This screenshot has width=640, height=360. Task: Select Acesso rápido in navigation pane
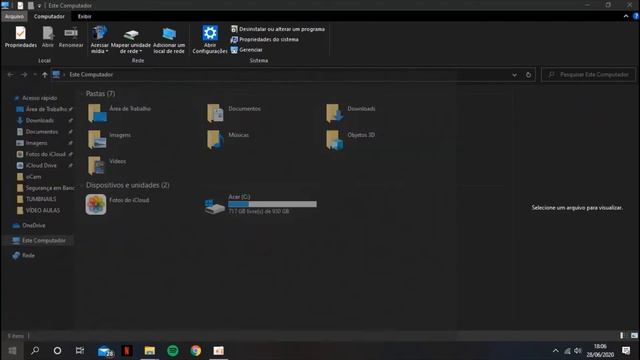click(x=40, y=98)
